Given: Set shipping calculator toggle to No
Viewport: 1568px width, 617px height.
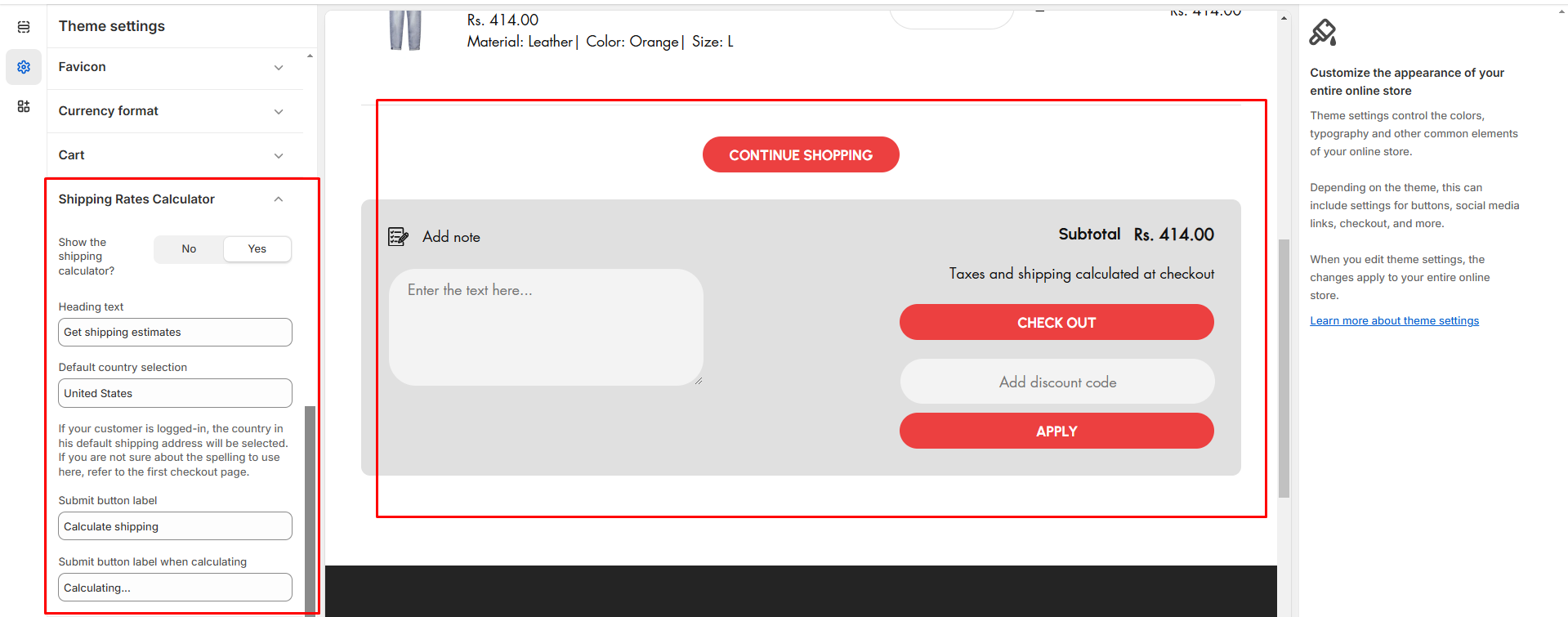Looking at the screenshot, I should tap(189, 249).
